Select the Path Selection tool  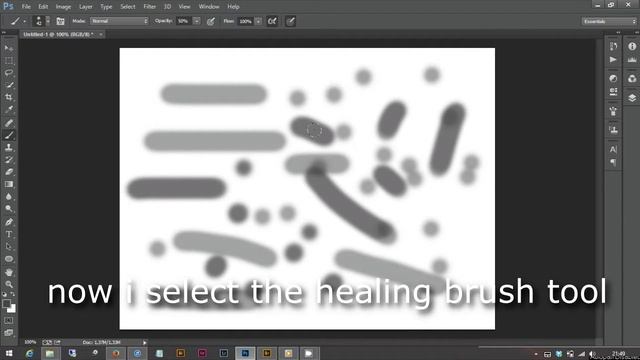[9, 247]
